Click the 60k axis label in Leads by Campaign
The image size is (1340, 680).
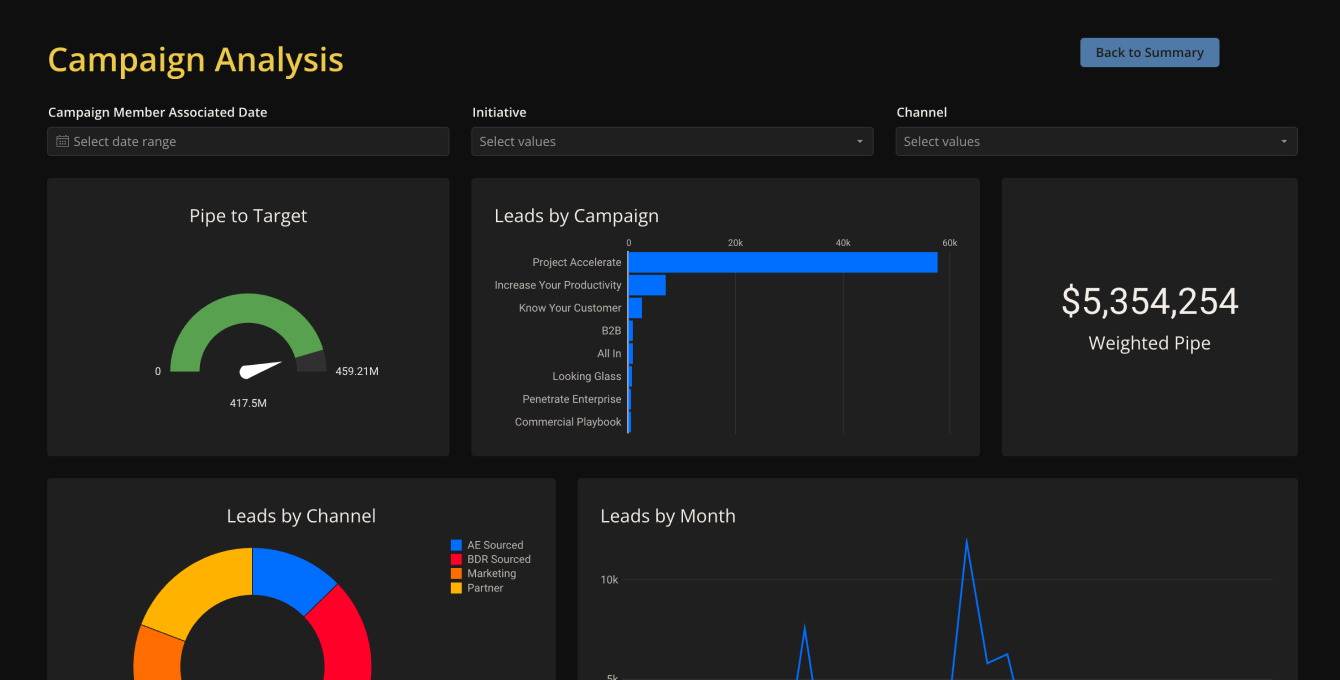[x=950, y=243]
